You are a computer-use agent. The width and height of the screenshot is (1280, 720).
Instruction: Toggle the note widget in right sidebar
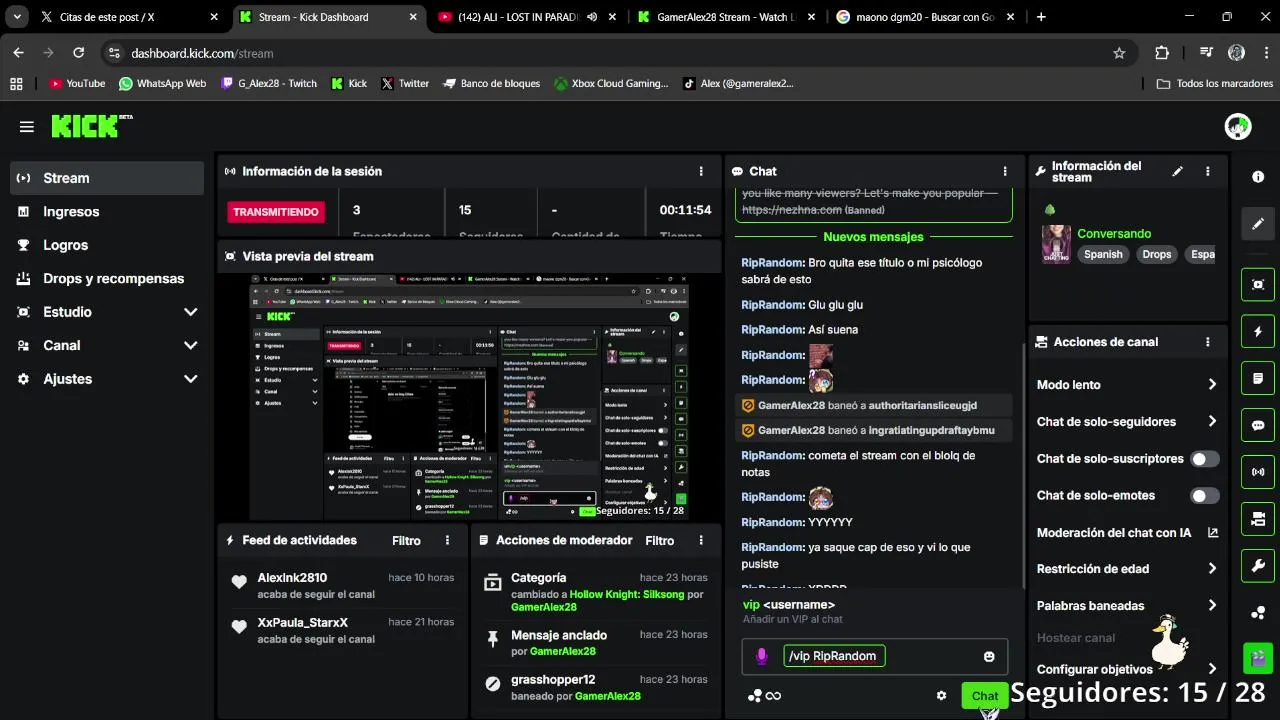[1258, 379]
